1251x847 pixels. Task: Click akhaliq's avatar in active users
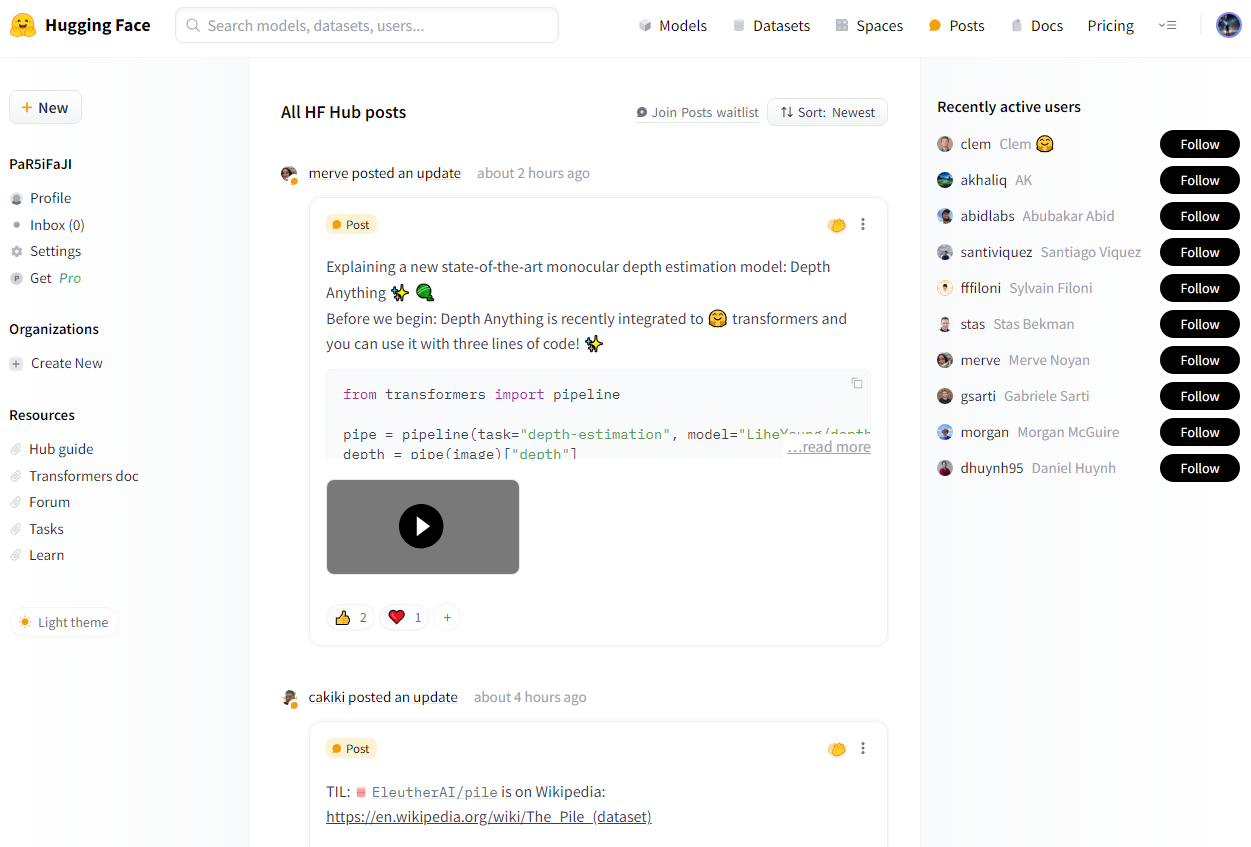click(x=945, y=180)
